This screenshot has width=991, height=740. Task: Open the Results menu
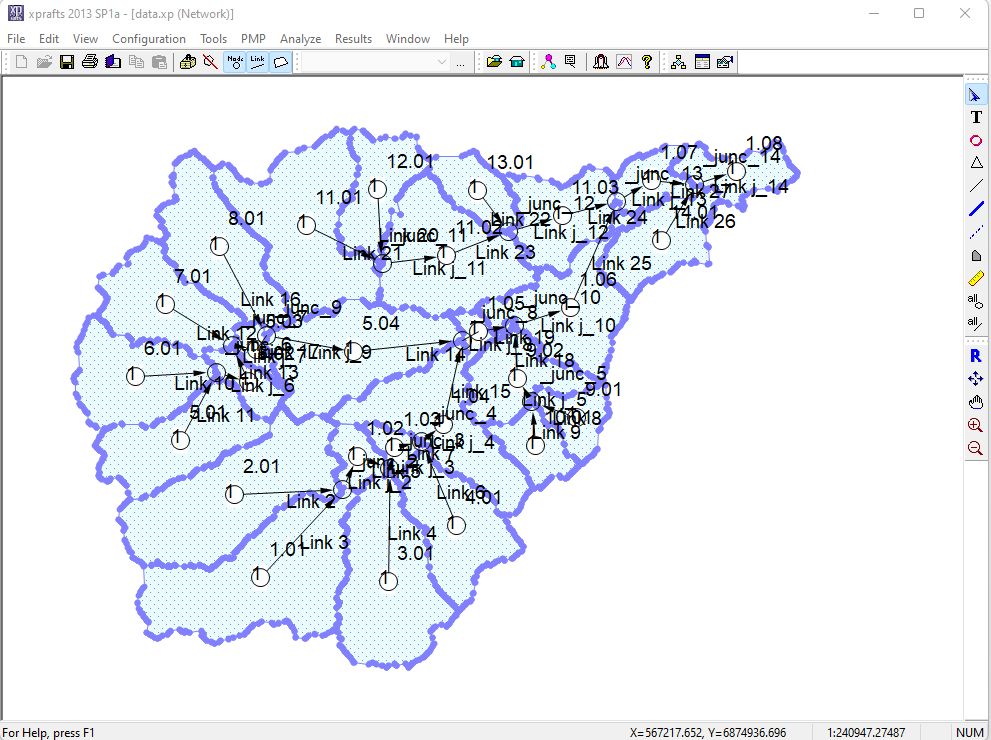point(353,39)
